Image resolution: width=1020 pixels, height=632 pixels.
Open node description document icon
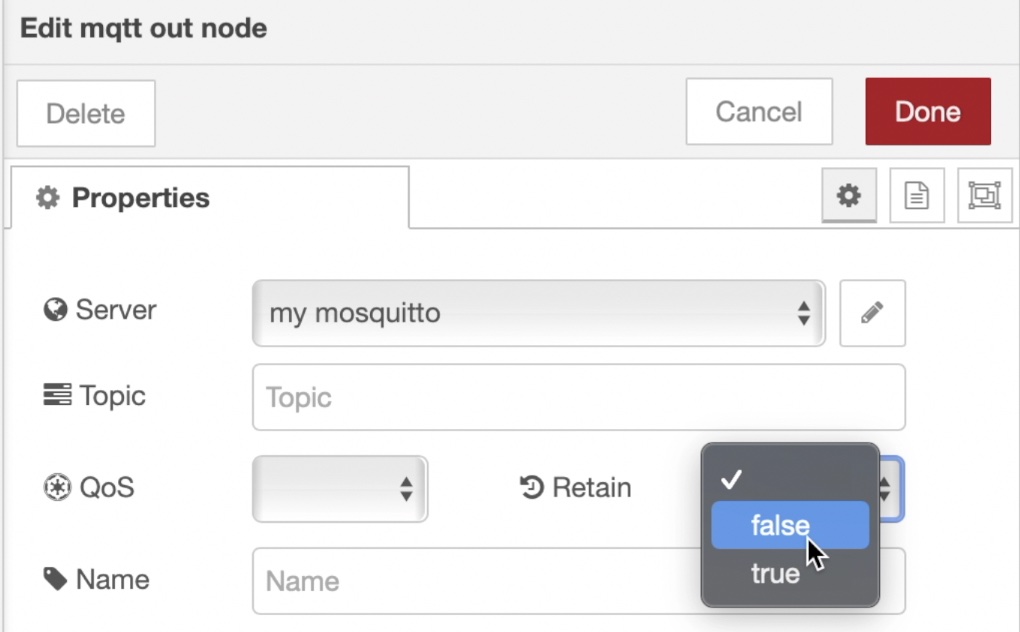point(917,196)
